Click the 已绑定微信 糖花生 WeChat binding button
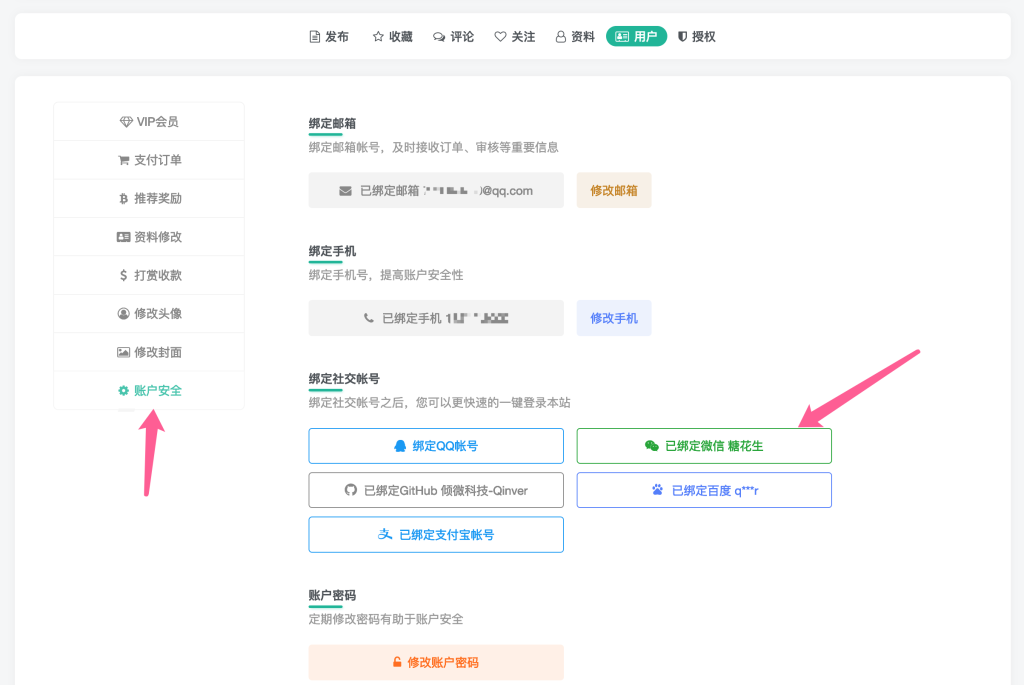1024x685 pixels. (x=704, y=445)
